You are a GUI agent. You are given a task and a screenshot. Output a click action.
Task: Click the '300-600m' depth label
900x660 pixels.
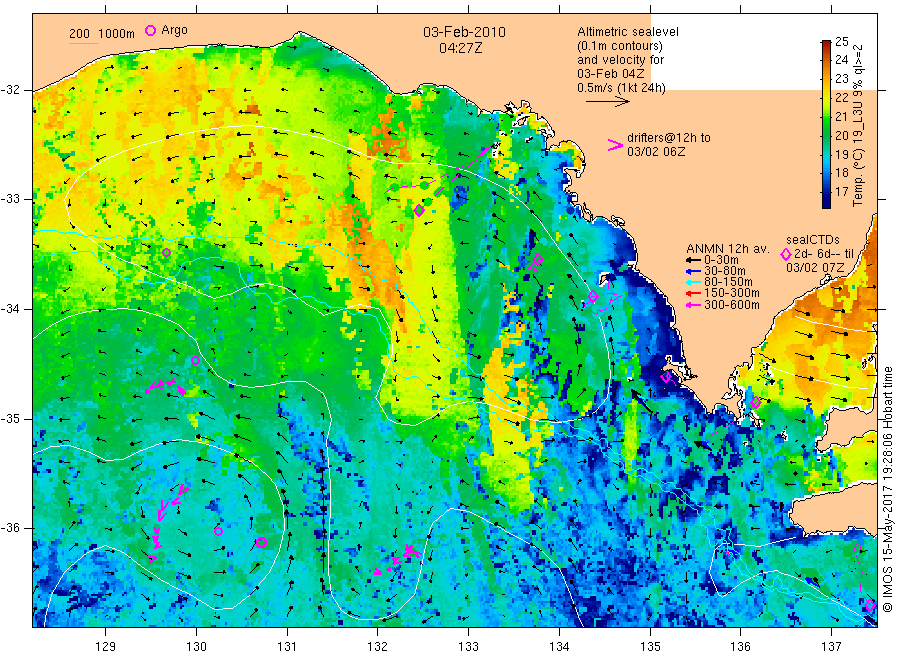coord(732,305)
